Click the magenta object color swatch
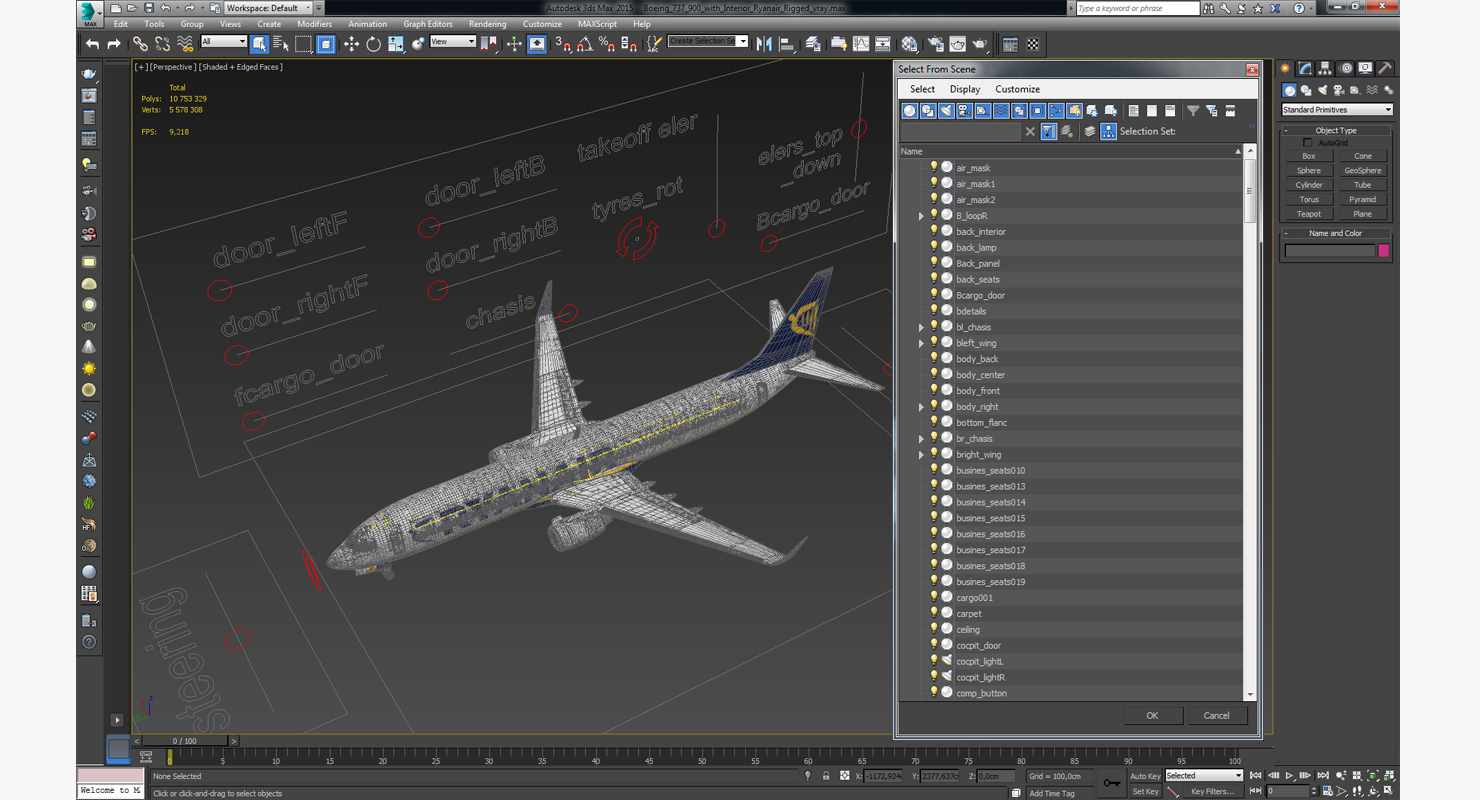The image size is (1480, 800). point(1384,251)
